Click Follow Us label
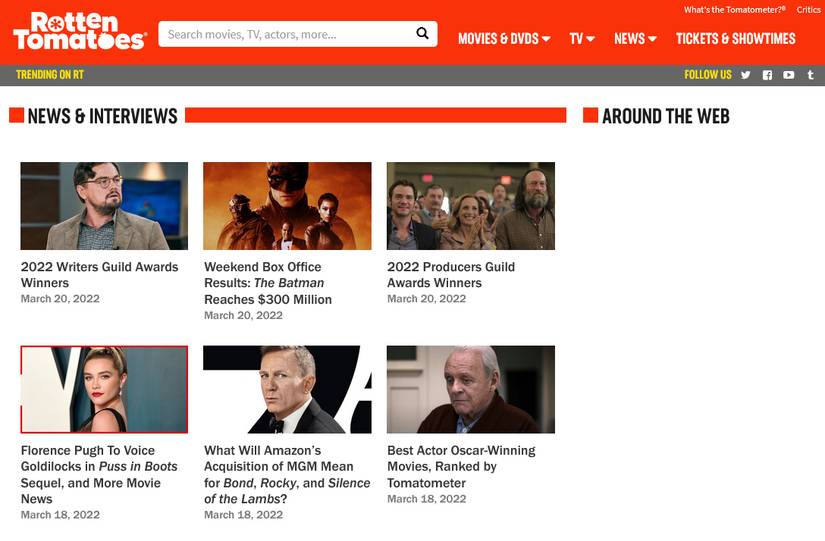The image size is (825, 541). (x=708, y=75)
